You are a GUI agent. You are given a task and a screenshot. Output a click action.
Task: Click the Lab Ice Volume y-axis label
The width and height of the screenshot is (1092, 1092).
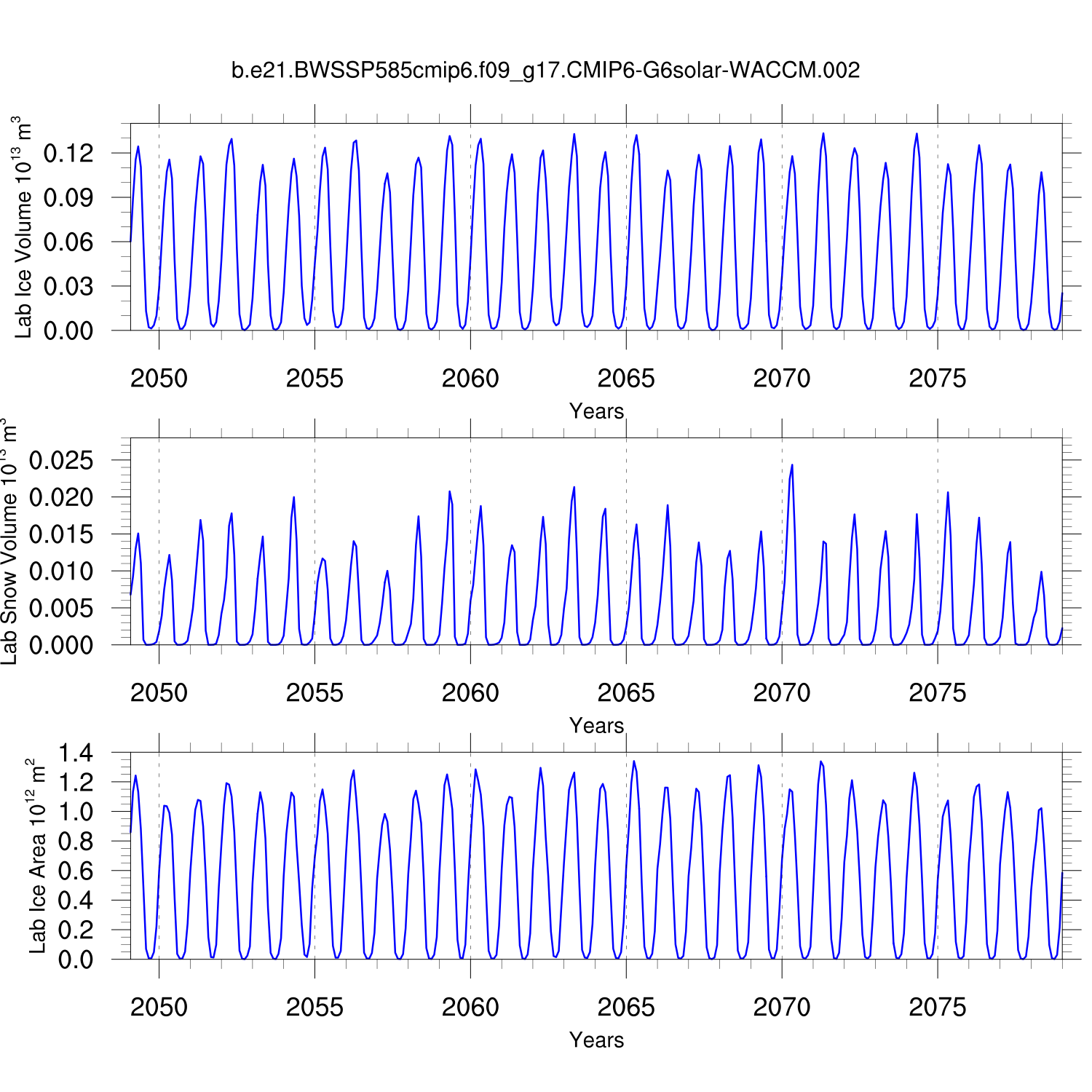[x=23, y=227]
